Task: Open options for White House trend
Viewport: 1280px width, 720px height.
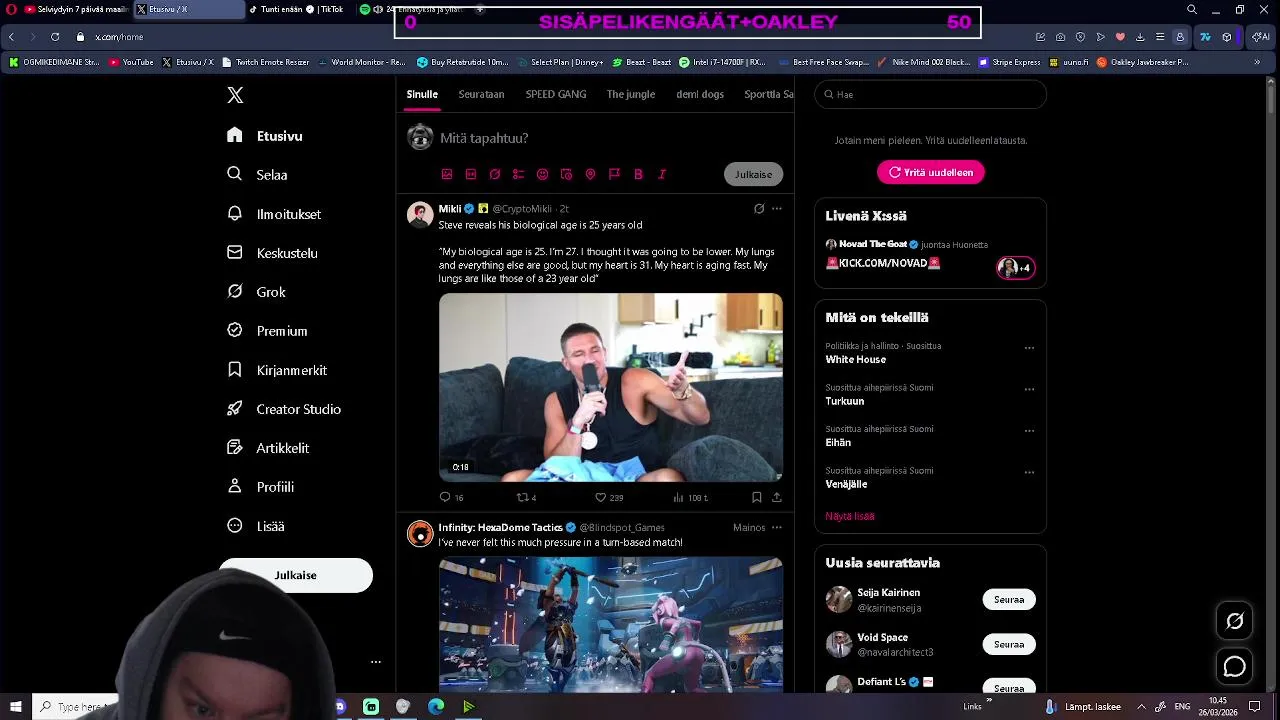Action: click(1029, 348)
